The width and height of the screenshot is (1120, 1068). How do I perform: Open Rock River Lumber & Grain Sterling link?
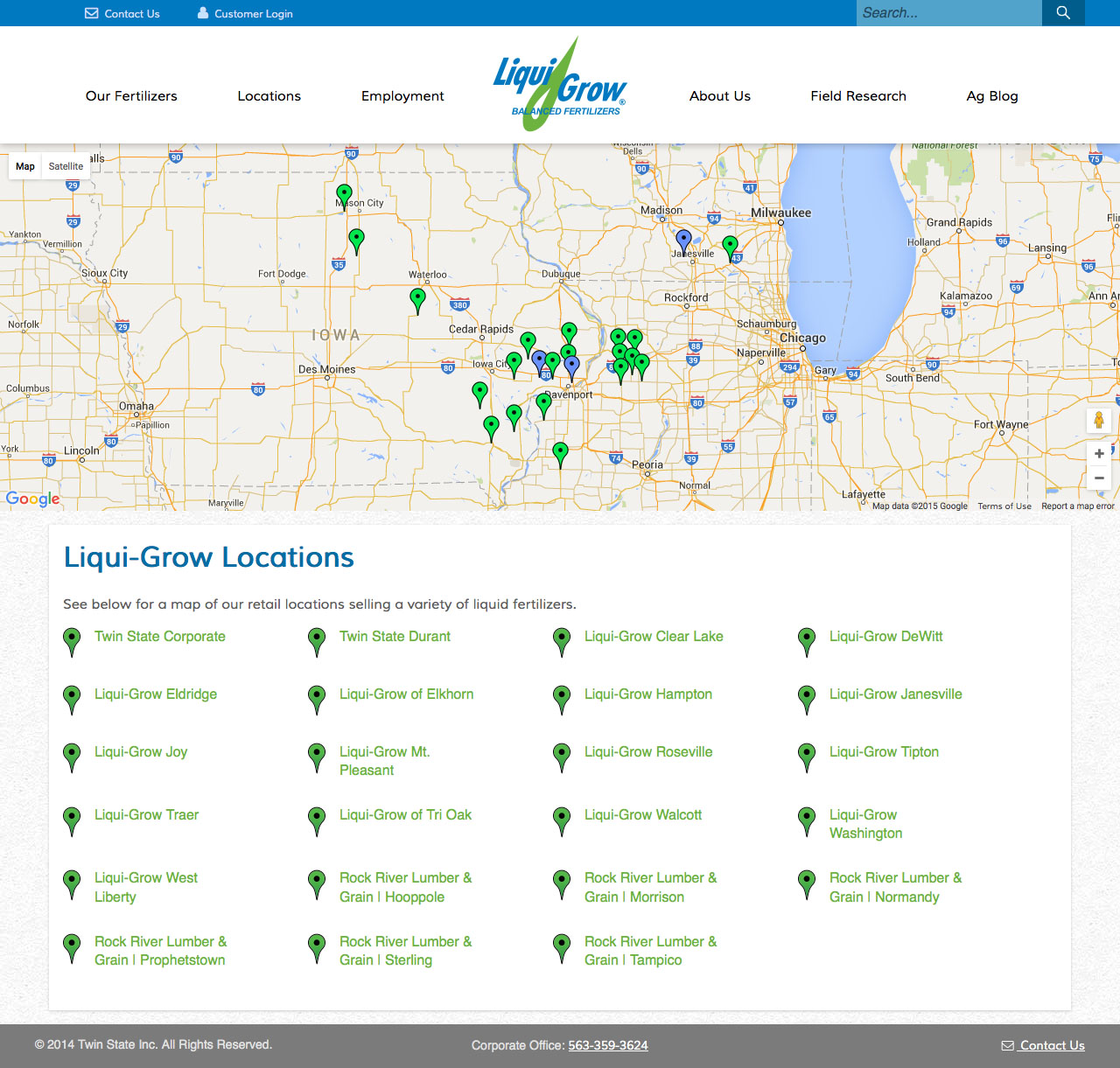point(405,951)
